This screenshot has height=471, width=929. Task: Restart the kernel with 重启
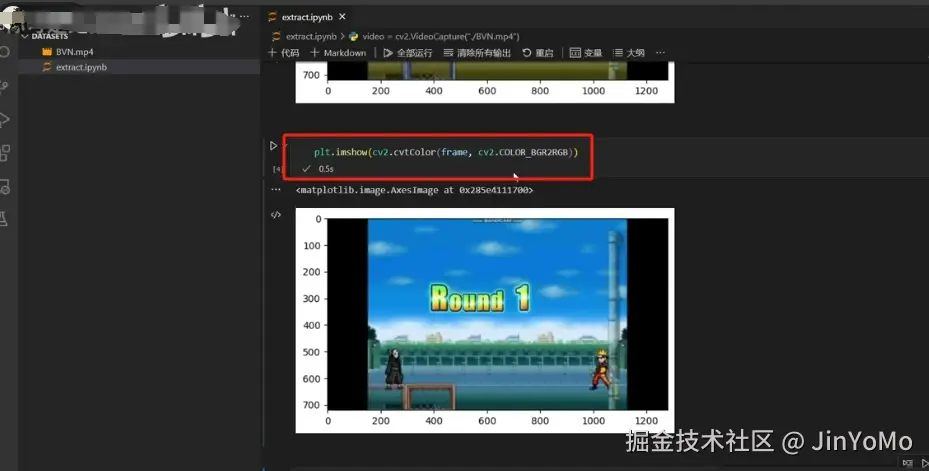coord(538,53)
